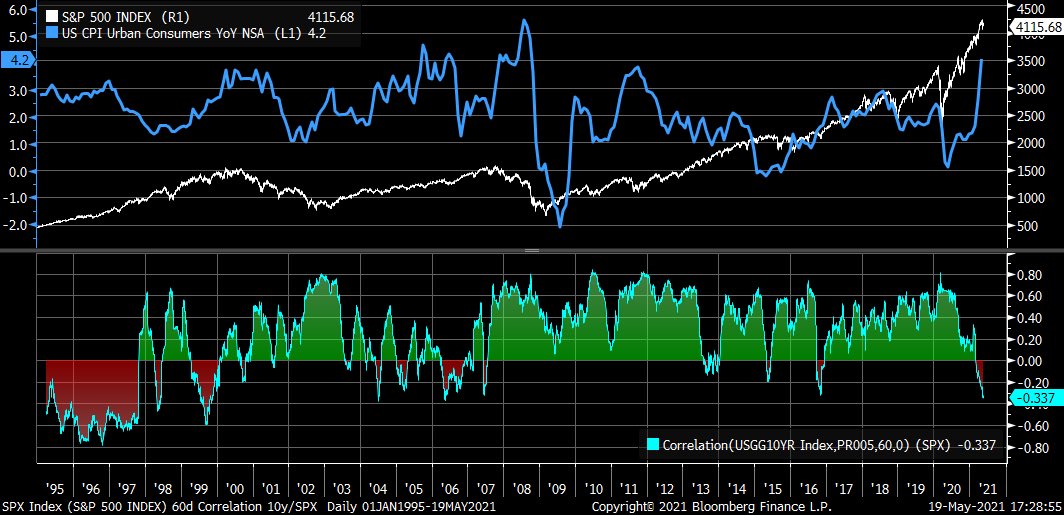Click the -1.0 label on left axis
The height and width of the screenshot is (515, 1064).
[16, 197]
